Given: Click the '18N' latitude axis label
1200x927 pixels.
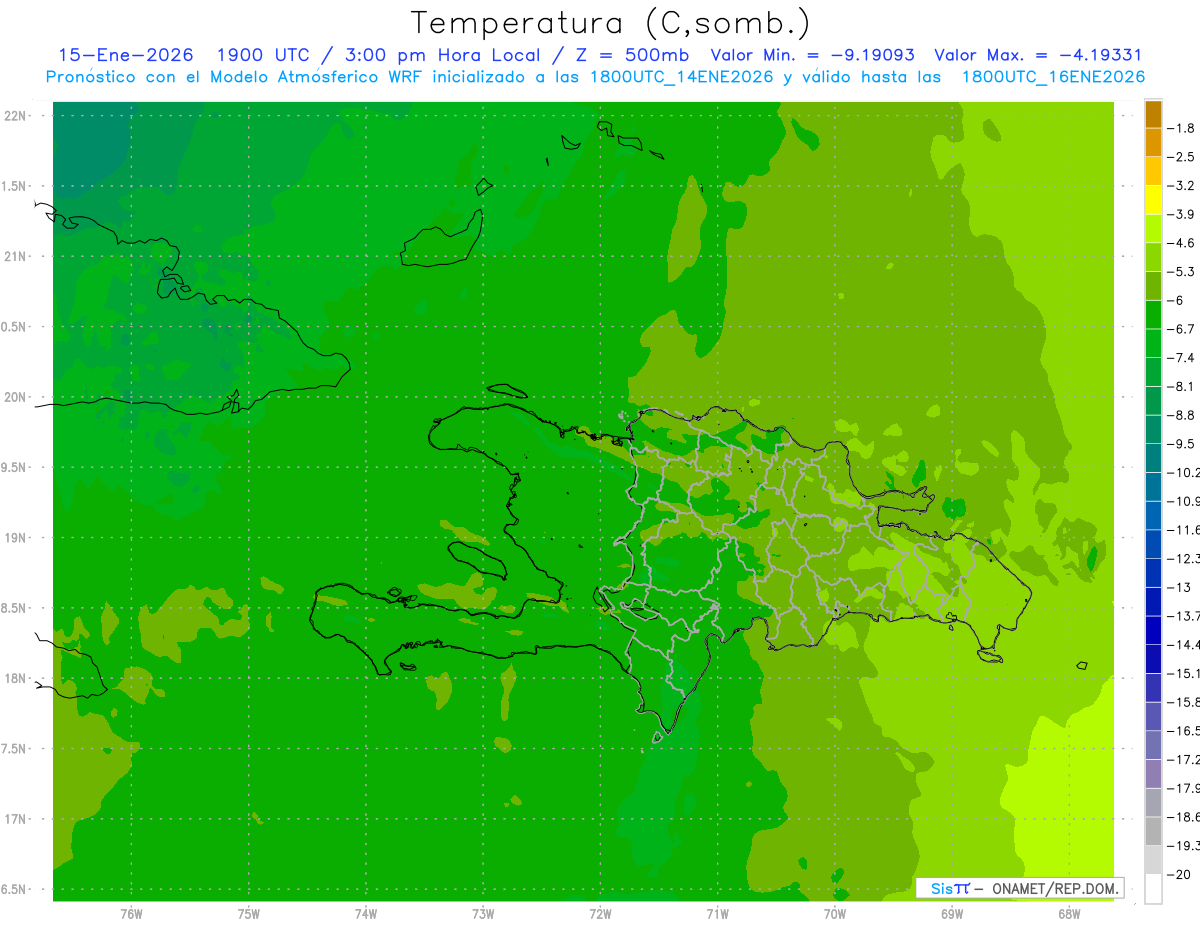Looking at the screenshot, I should [15, 679].
